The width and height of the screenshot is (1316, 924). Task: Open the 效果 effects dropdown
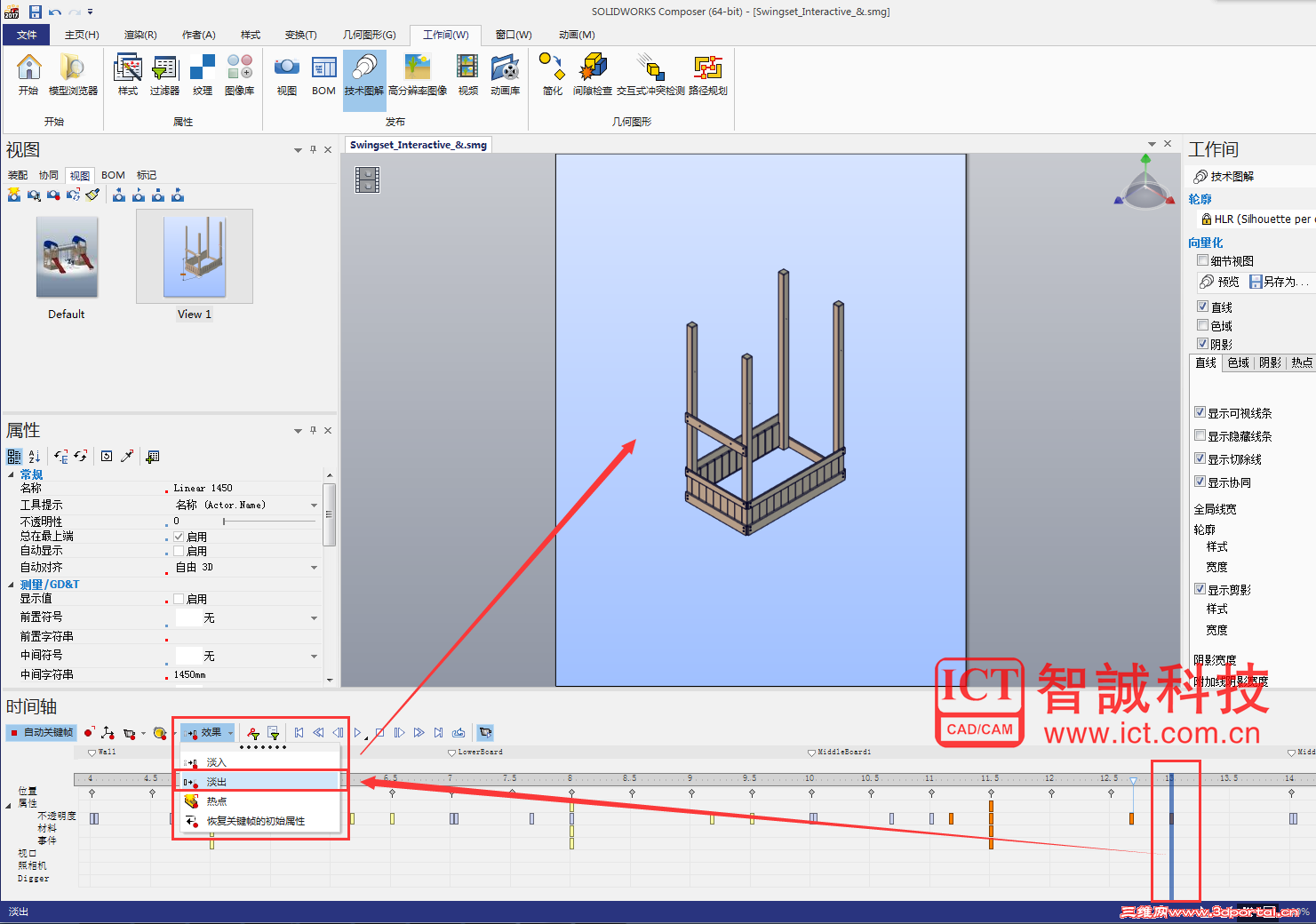[208, 733]
